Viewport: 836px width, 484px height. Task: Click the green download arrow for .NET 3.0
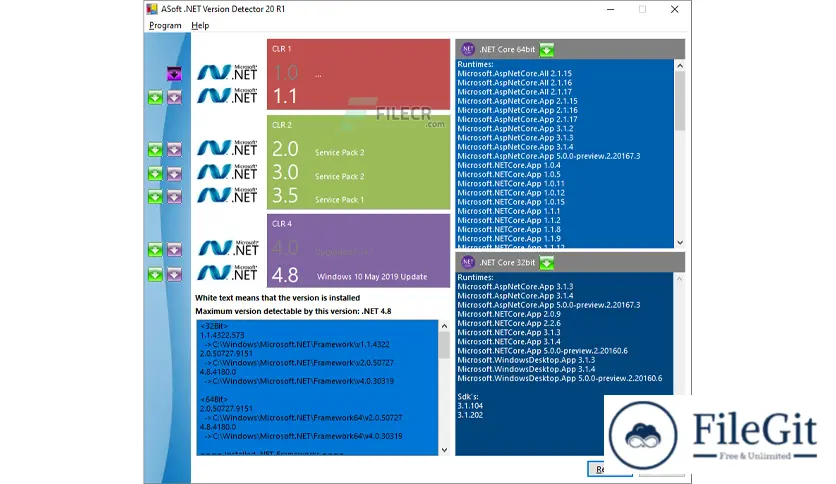pos(155,173)
